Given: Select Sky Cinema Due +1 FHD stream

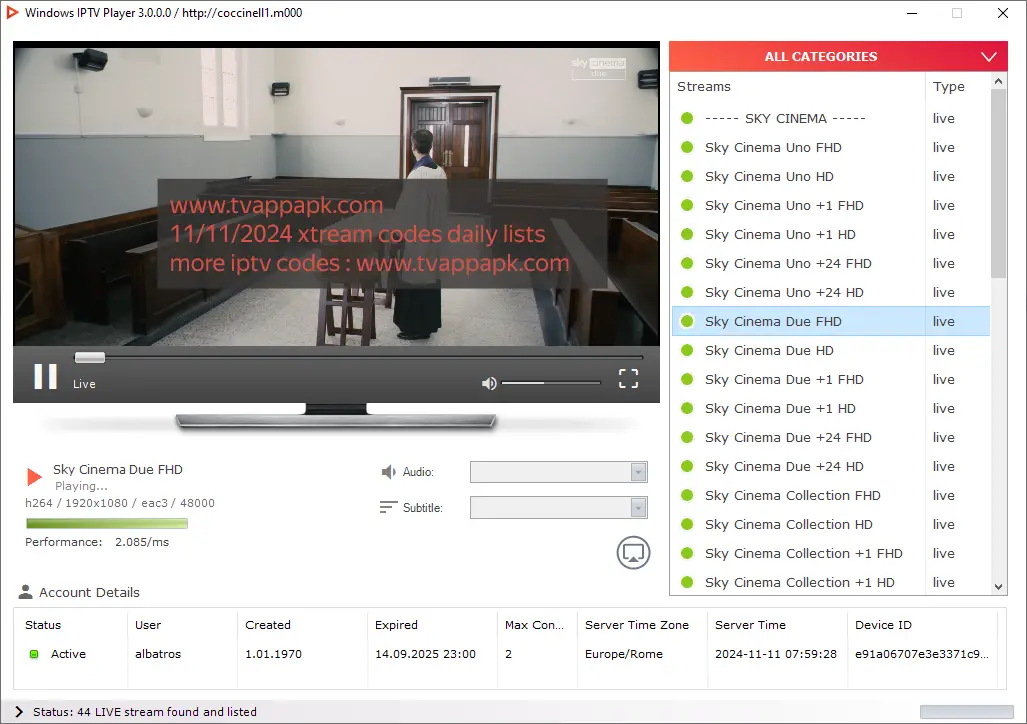Looking at the screenshot, I should pyautogui.click(x=831, y=379).
